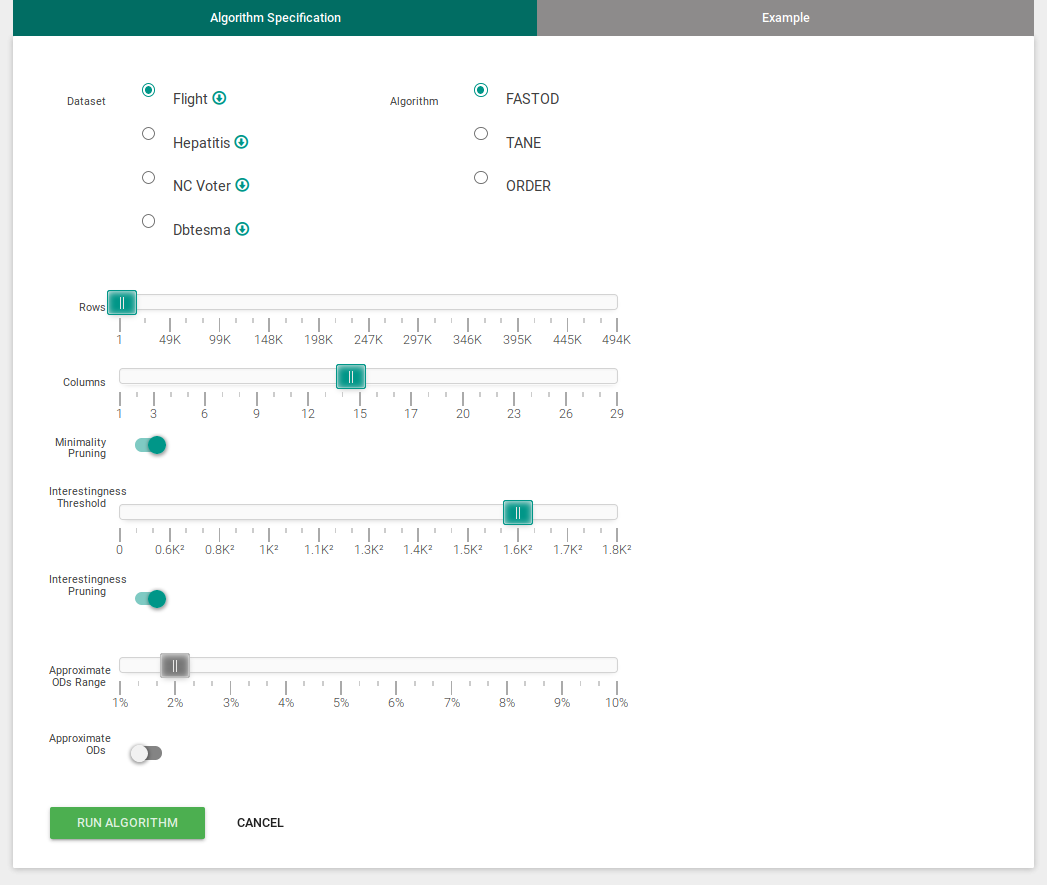Click the Columns slider handle
Image resolution: width=1047 pixels, height=885 pixels.
(351, 376)
